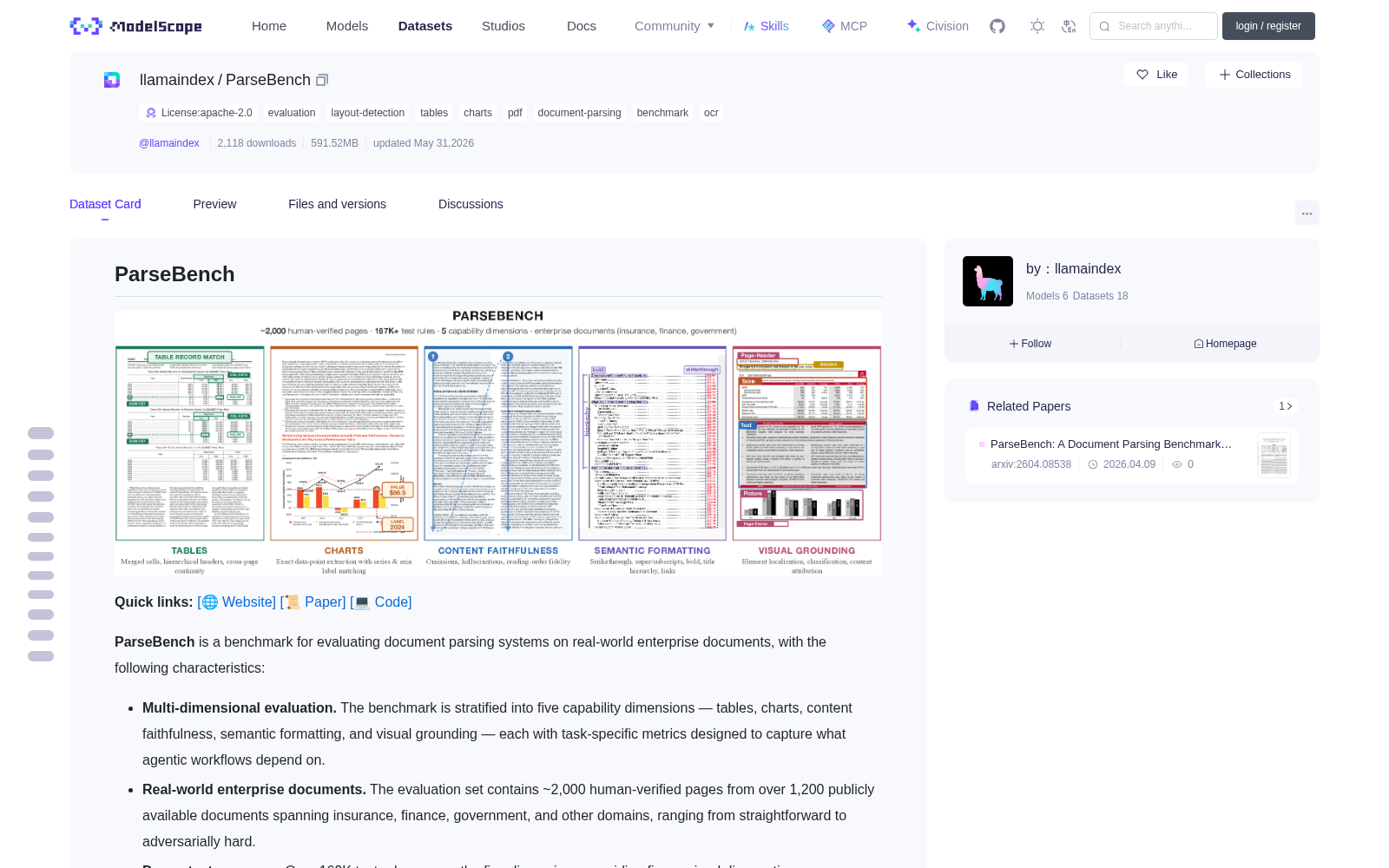Image resolution: width=1389 pixels, height=868 pixels.
Task: Click the pdf tag
Action: [515, 113]
